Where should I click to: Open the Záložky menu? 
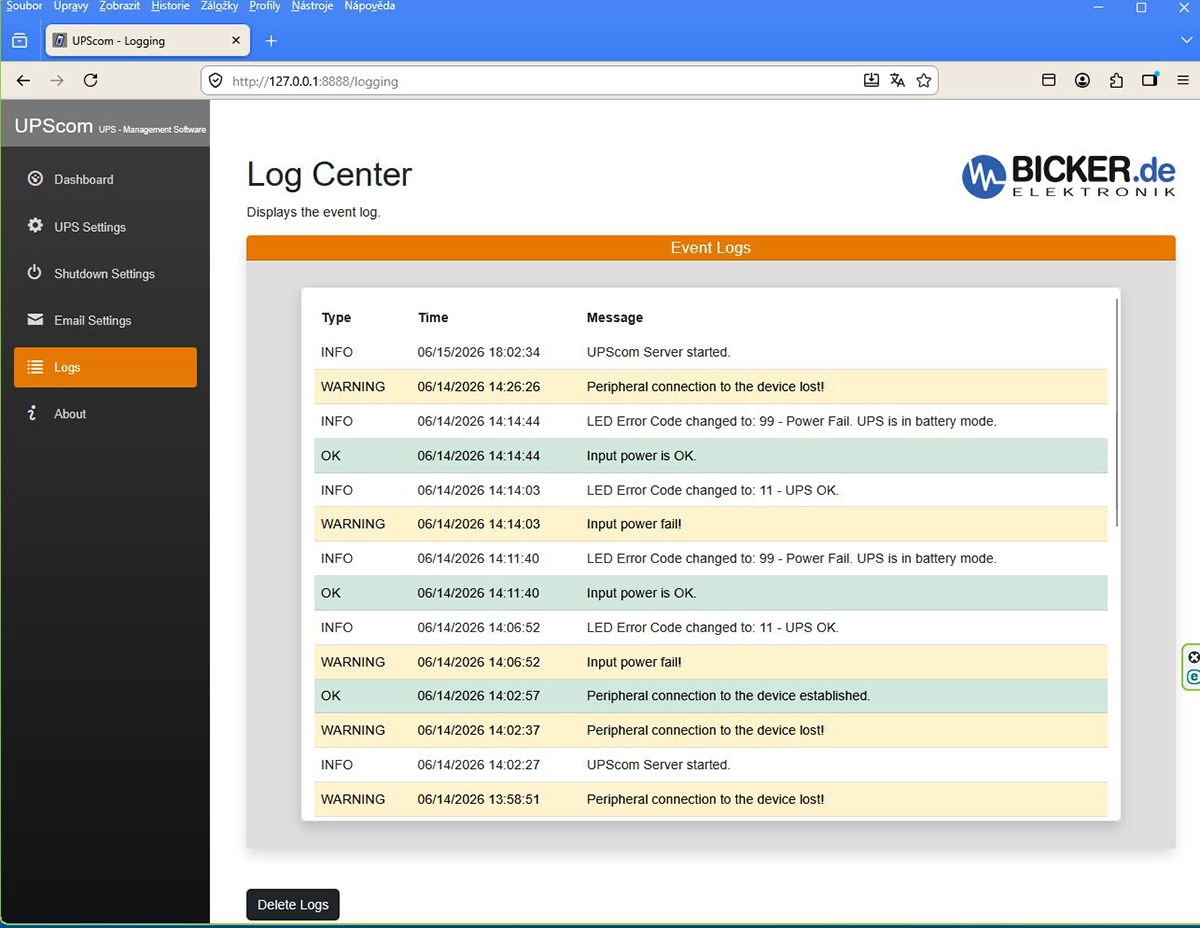(219, 6)
